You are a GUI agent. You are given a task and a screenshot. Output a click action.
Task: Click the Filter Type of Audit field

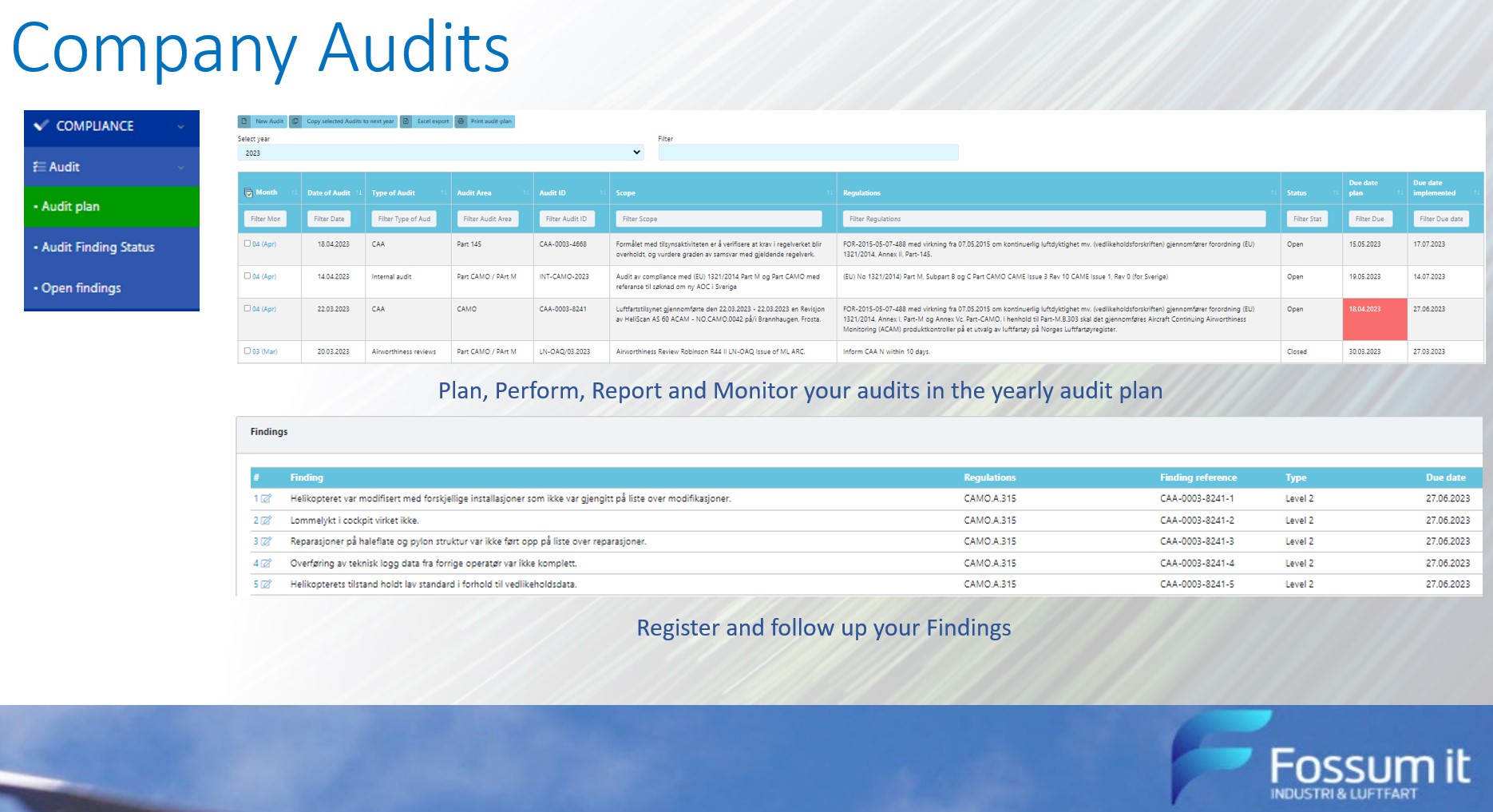[x=404, y=219]
